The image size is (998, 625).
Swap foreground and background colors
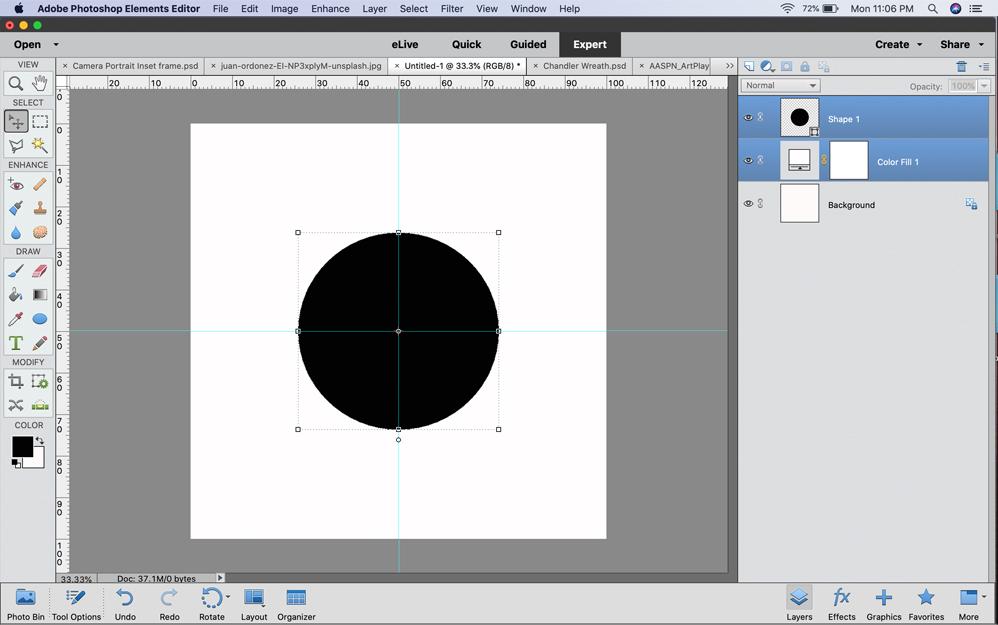40,440
